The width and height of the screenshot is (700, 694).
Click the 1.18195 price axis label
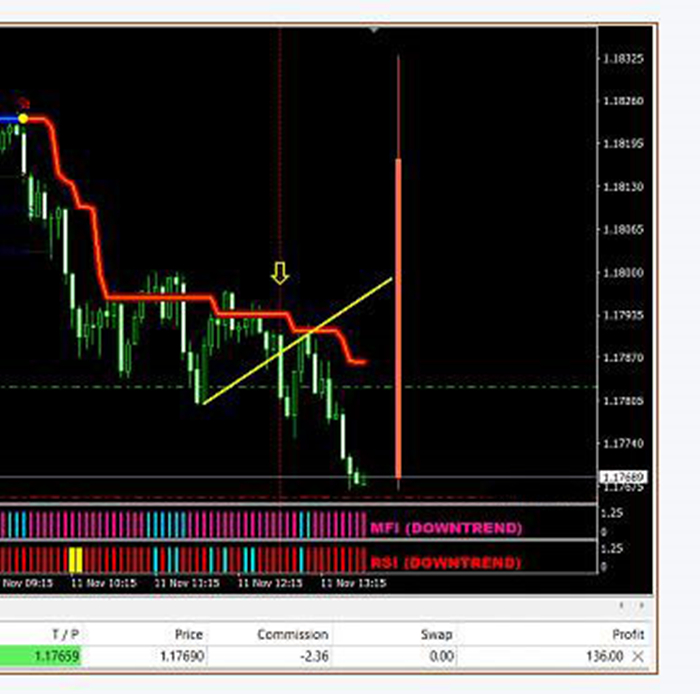point(623,144)
